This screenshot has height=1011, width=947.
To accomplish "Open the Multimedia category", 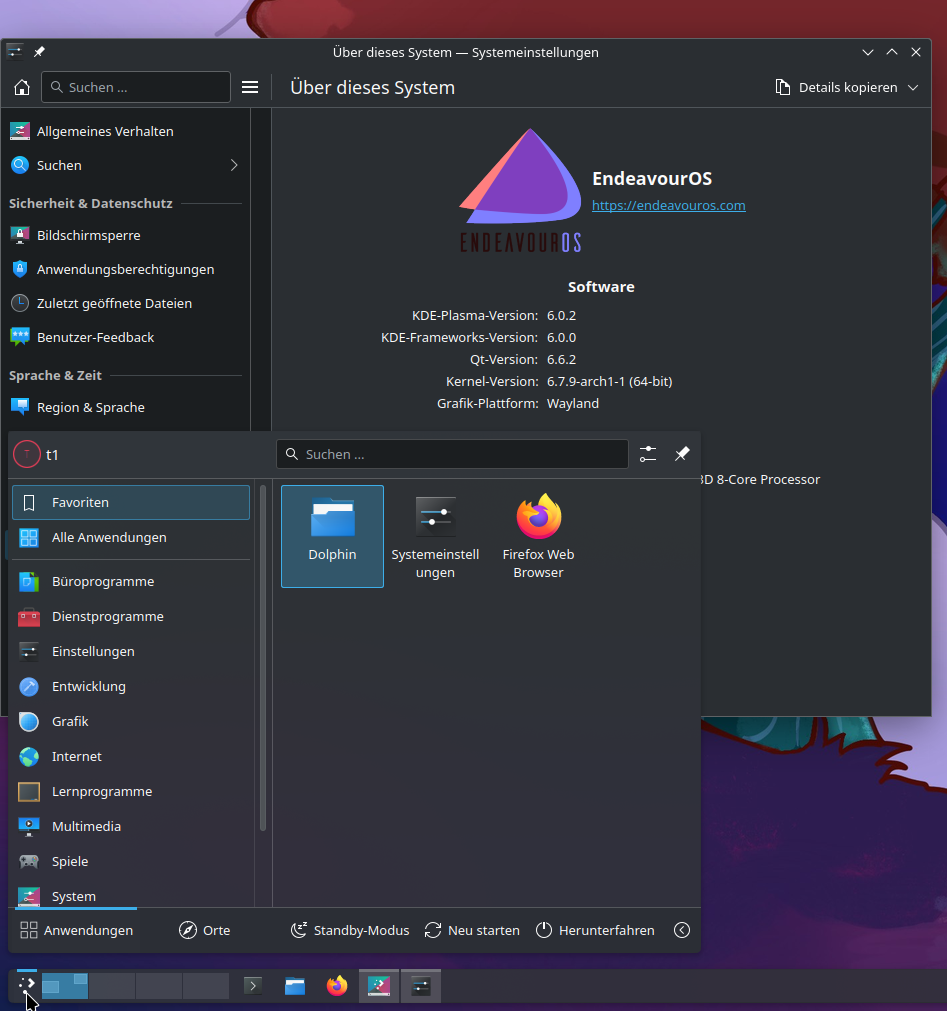I will [x=131, y=827].
